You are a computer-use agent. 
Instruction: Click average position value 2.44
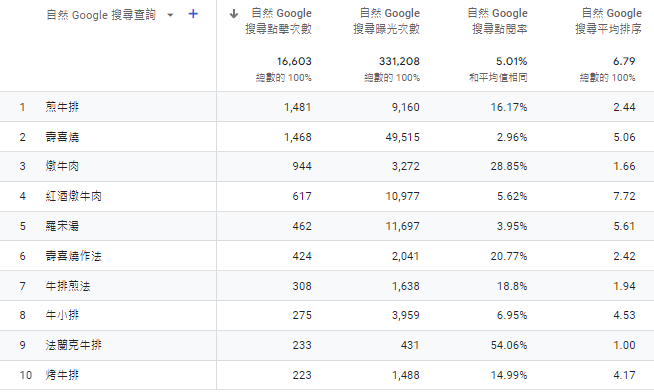pos(624,107)
